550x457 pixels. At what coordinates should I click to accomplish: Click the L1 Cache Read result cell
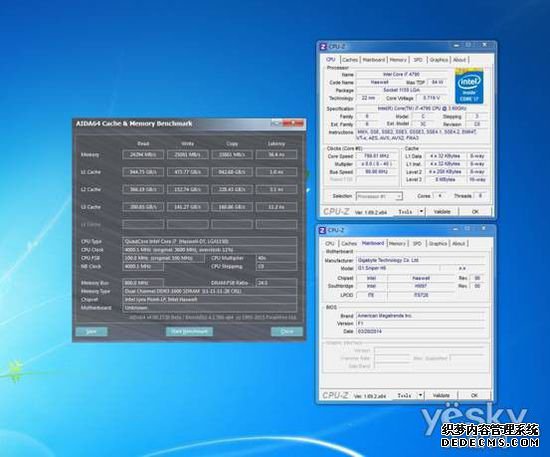pyautogui.click(x=143, y=172)
